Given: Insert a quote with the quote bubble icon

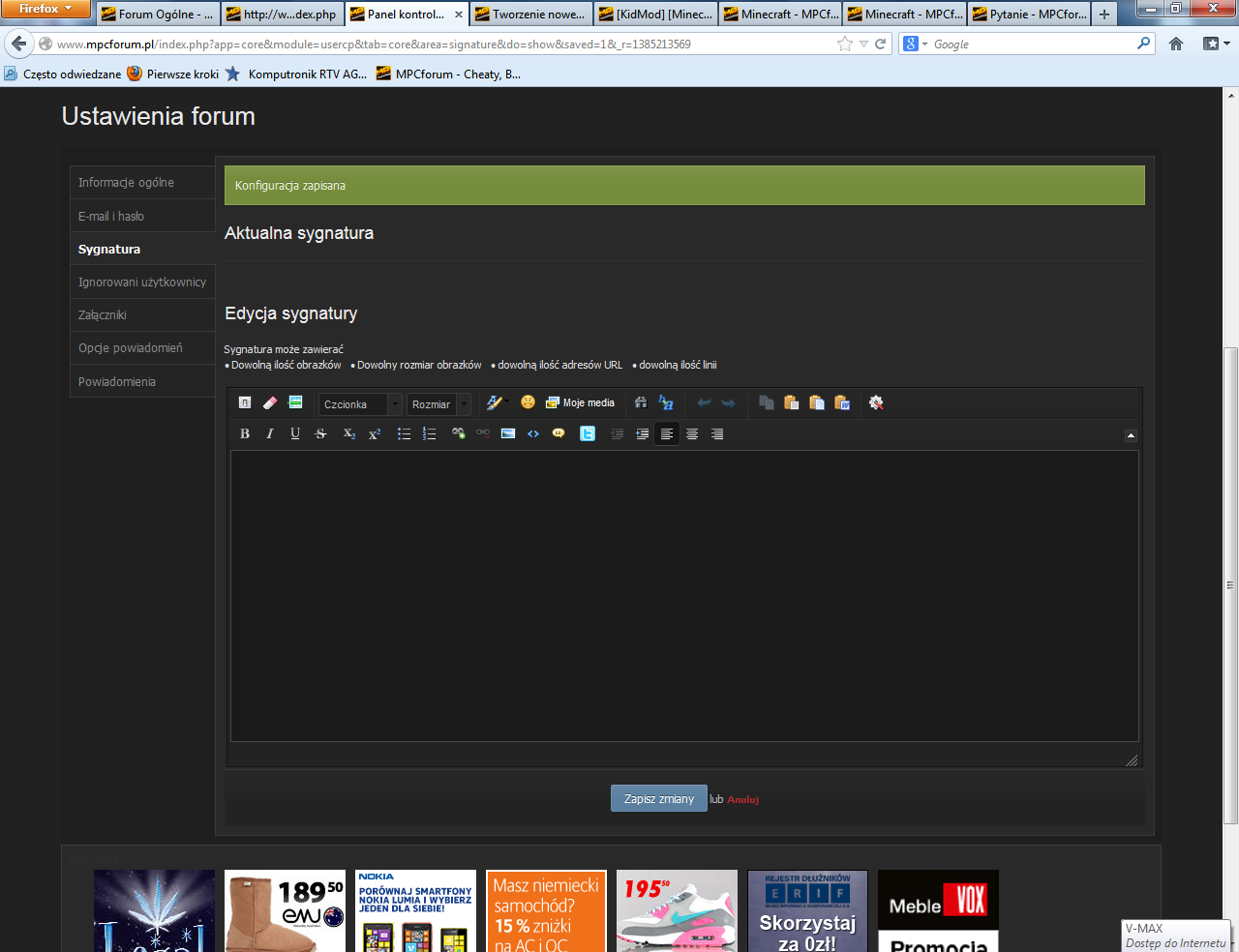Looking at the screenshot, I should 559,434.
